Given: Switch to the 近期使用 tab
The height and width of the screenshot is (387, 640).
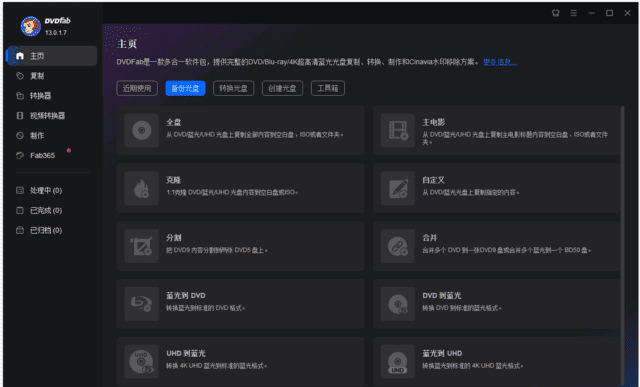Looking at the screenshot, I should pos(137,88).
